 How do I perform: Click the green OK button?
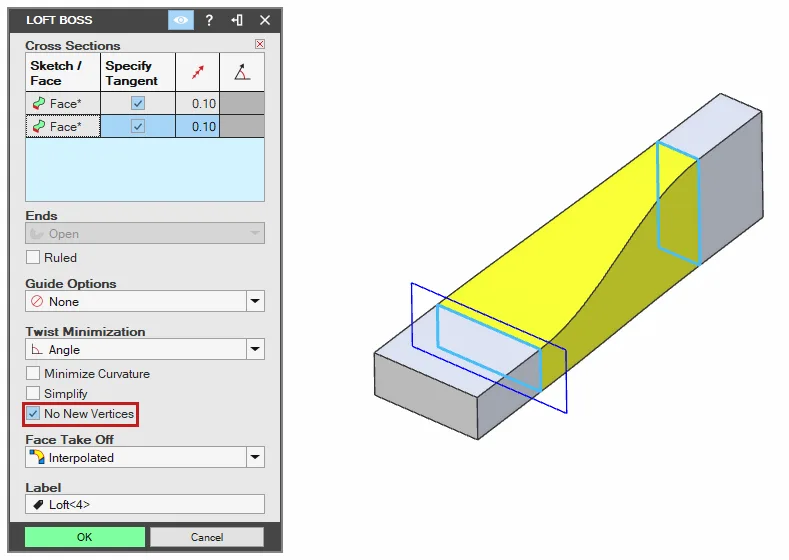[x=85, y=537]
